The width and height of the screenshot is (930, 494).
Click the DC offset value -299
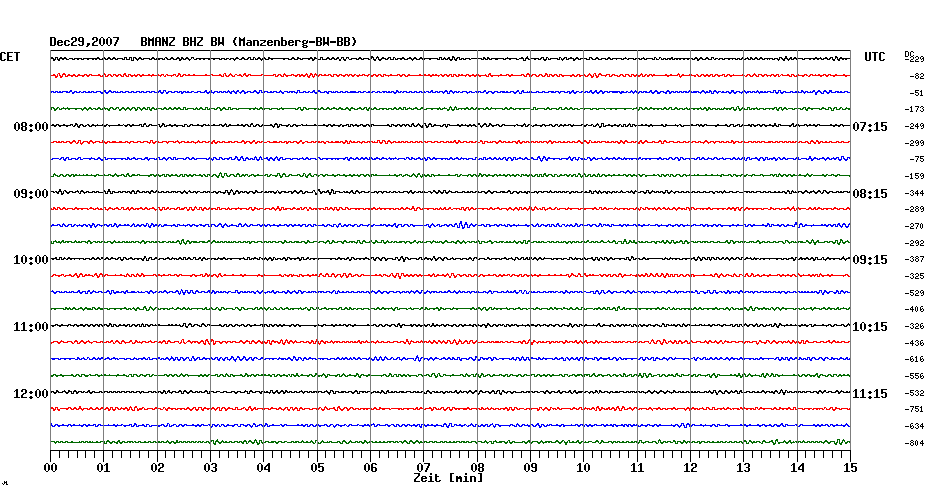[915, 143]
